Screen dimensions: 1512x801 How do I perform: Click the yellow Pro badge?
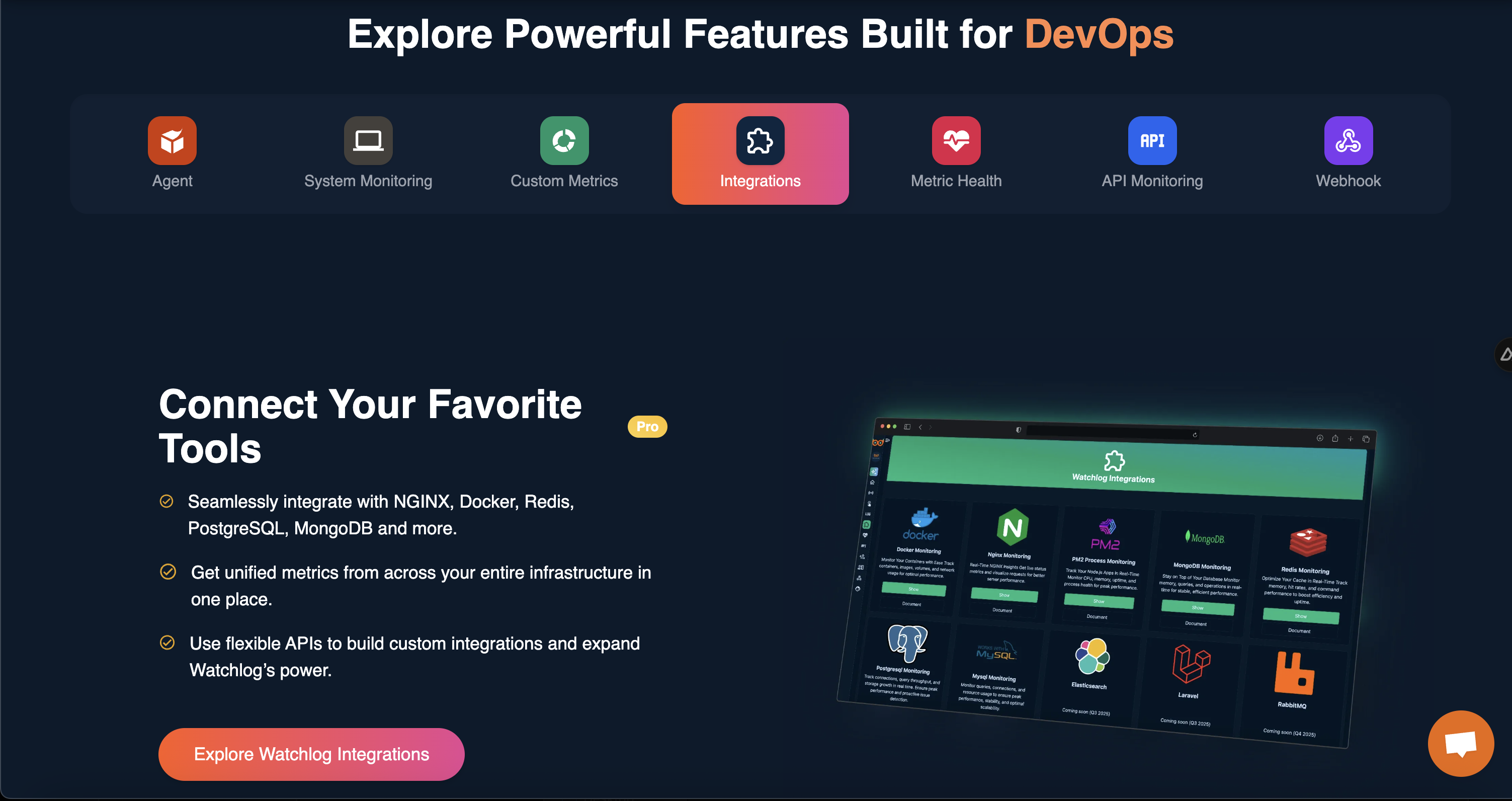tap(647, 426)
